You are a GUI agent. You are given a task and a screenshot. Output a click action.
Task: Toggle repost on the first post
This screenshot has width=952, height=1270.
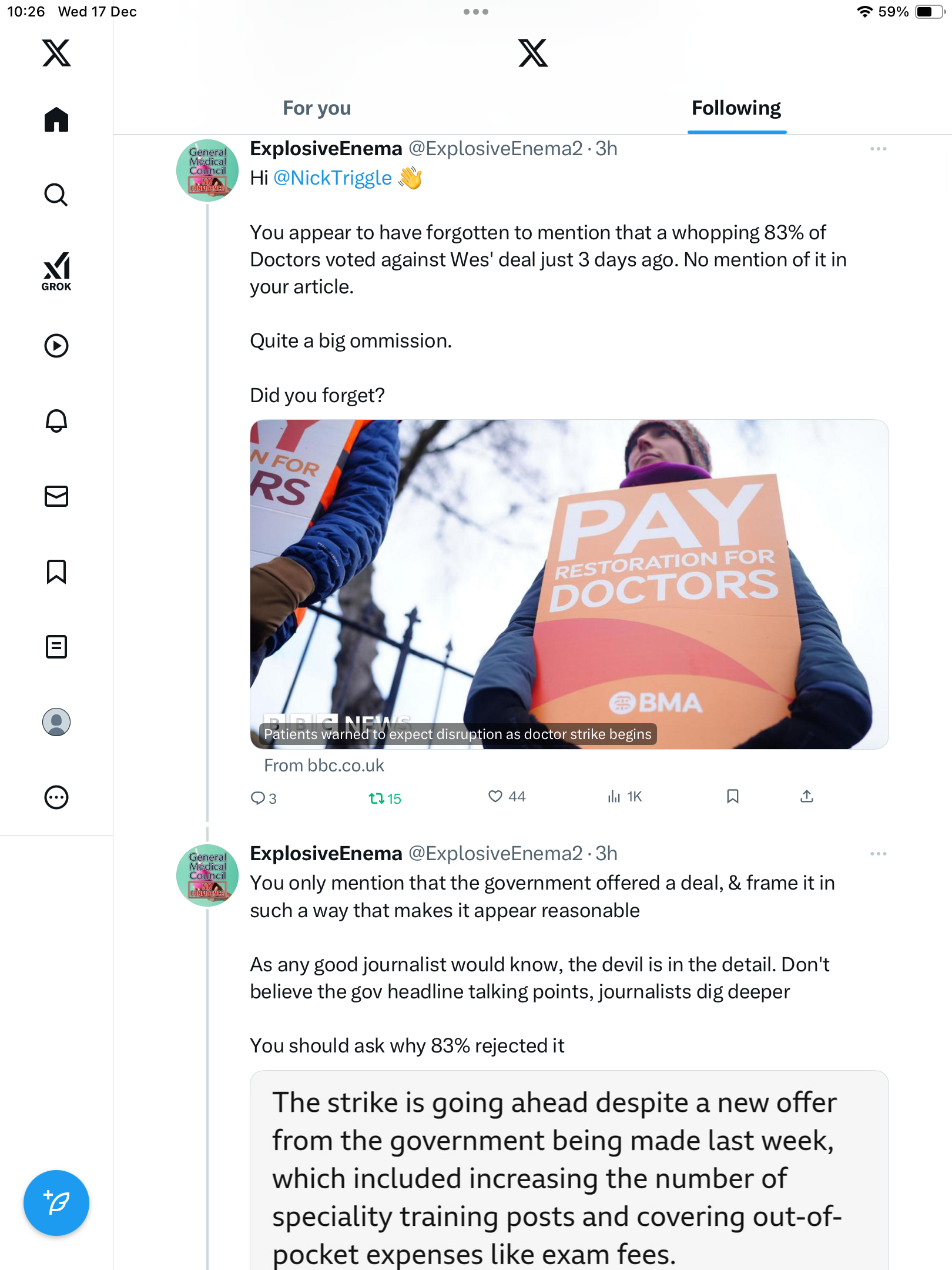tap(384, 798)
